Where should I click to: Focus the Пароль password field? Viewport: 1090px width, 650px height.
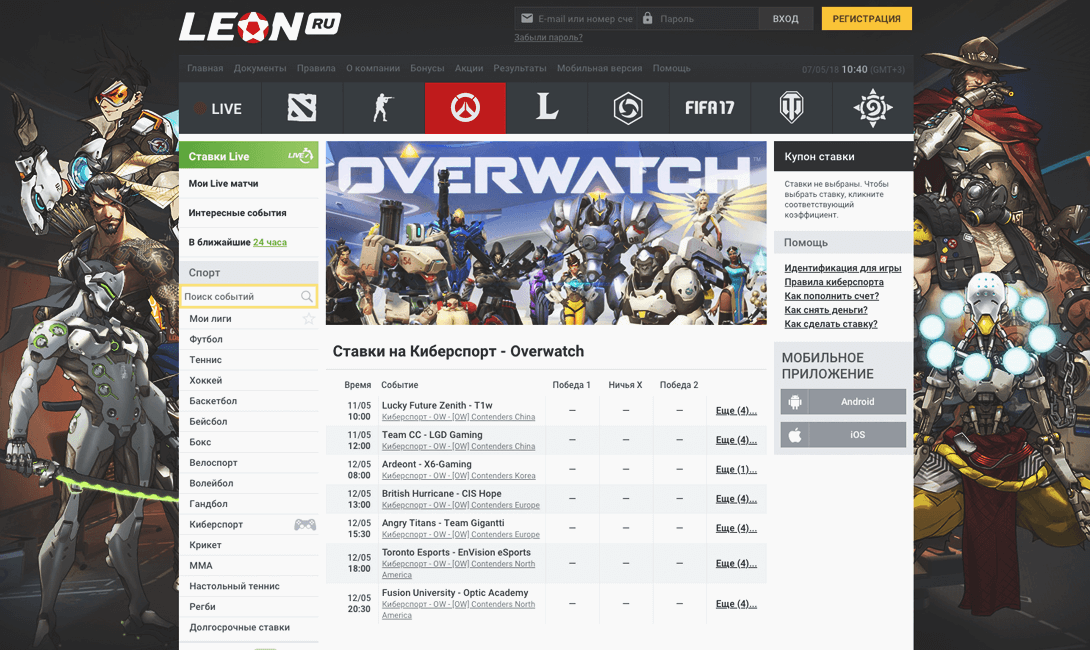click(x=697, y=19)
